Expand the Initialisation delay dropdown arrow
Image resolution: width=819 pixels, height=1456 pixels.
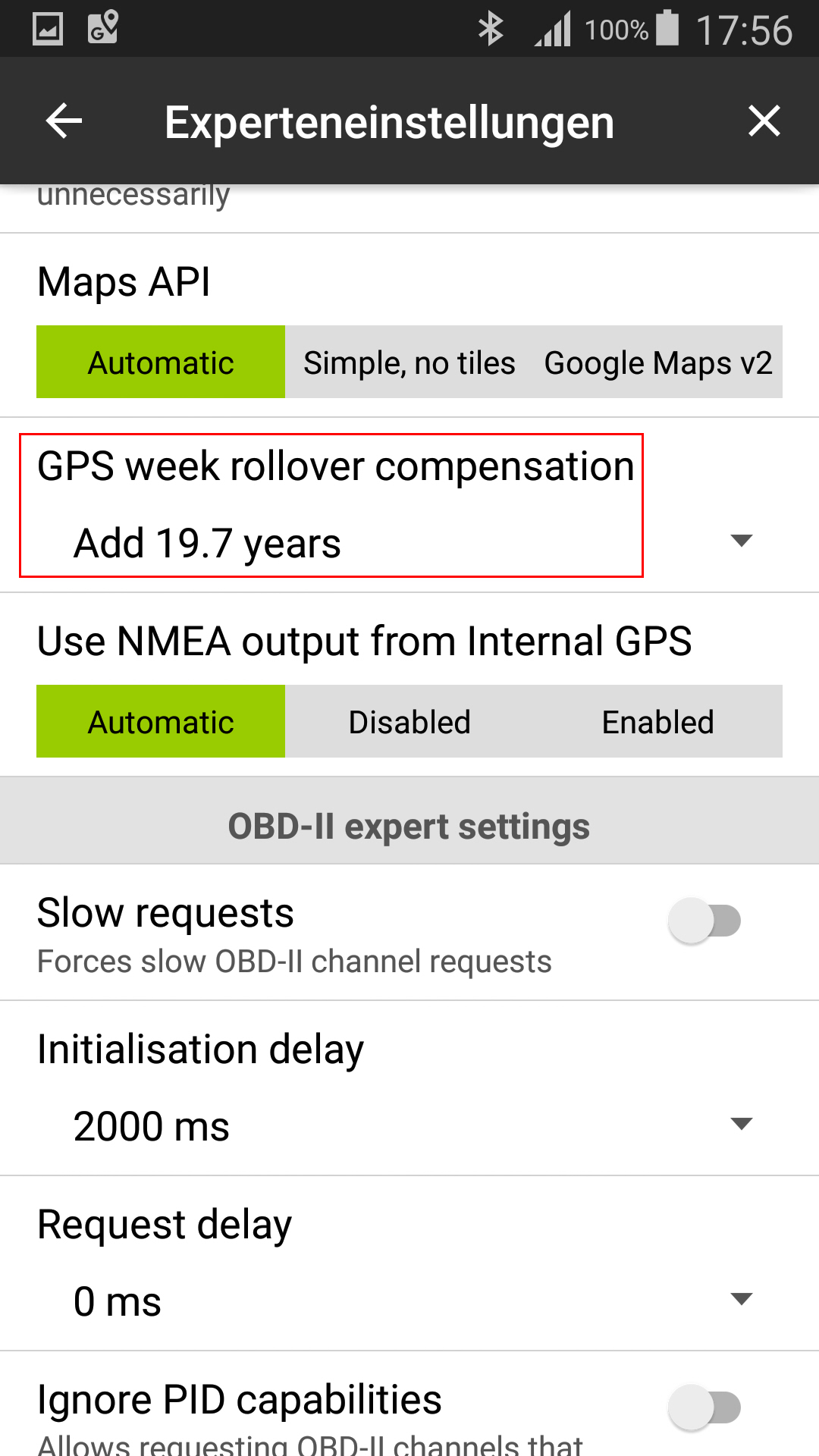740,1124
